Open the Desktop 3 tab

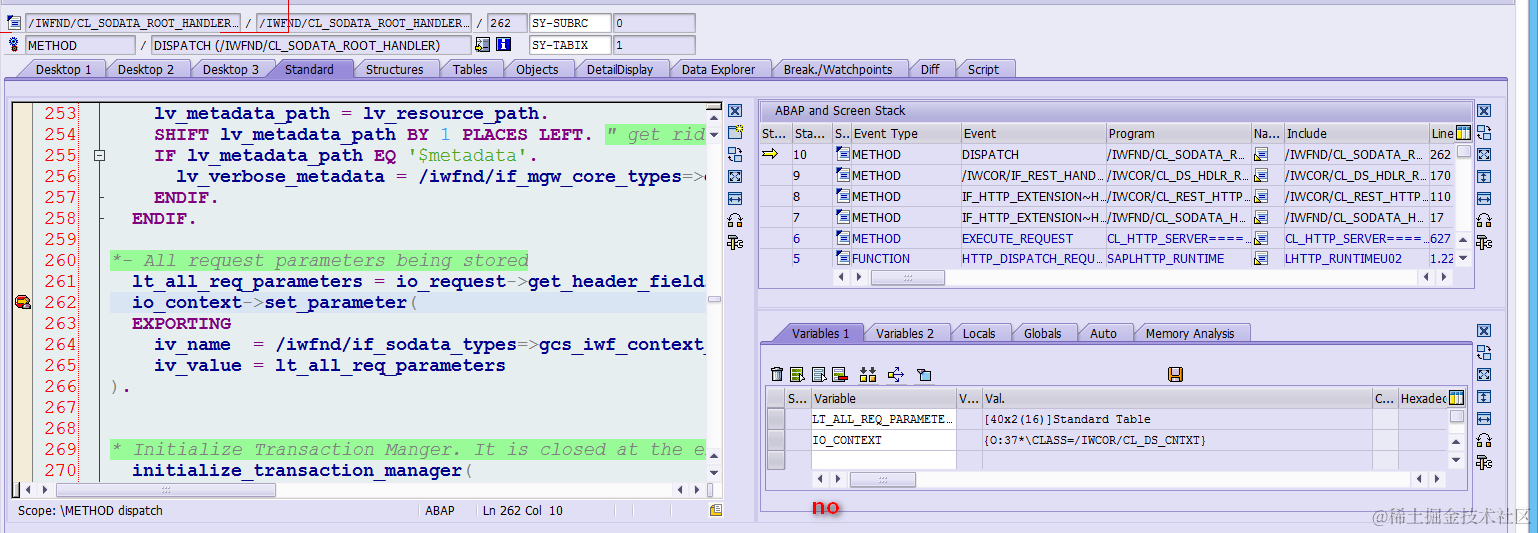(x=230, y=69)
